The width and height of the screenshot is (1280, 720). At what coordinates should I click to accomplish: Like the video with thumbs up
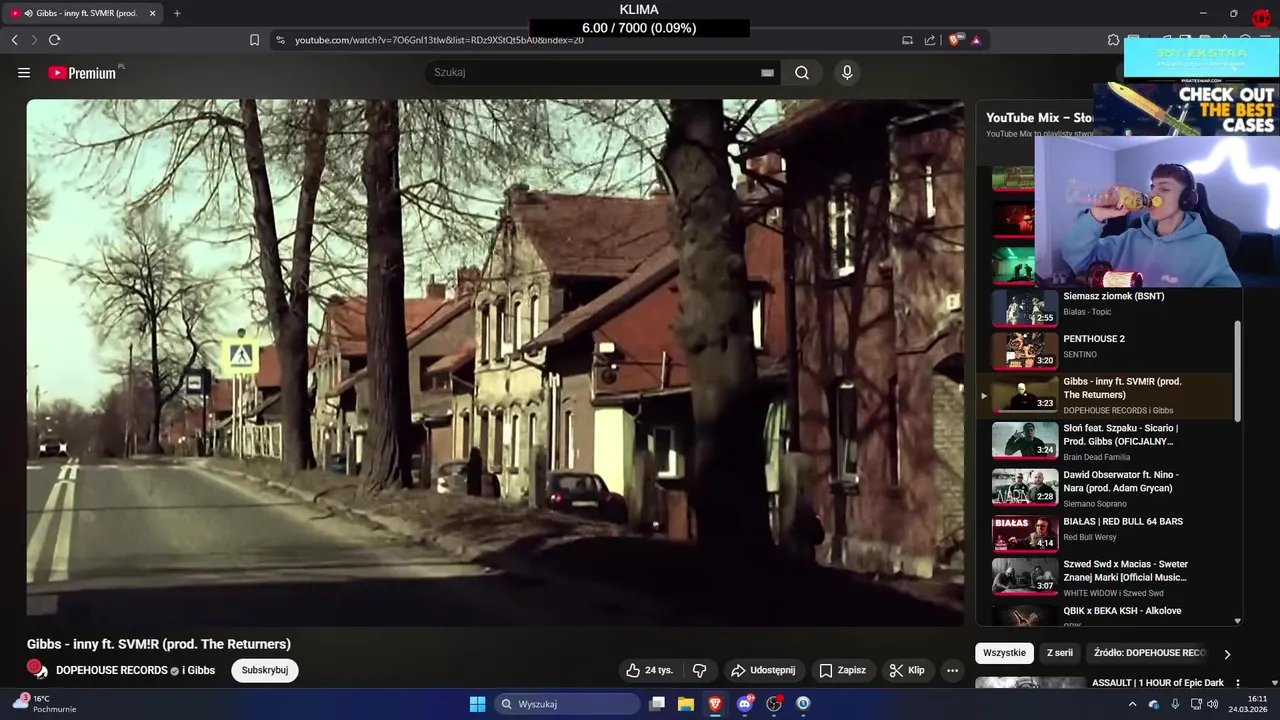(x=649, y=670)
